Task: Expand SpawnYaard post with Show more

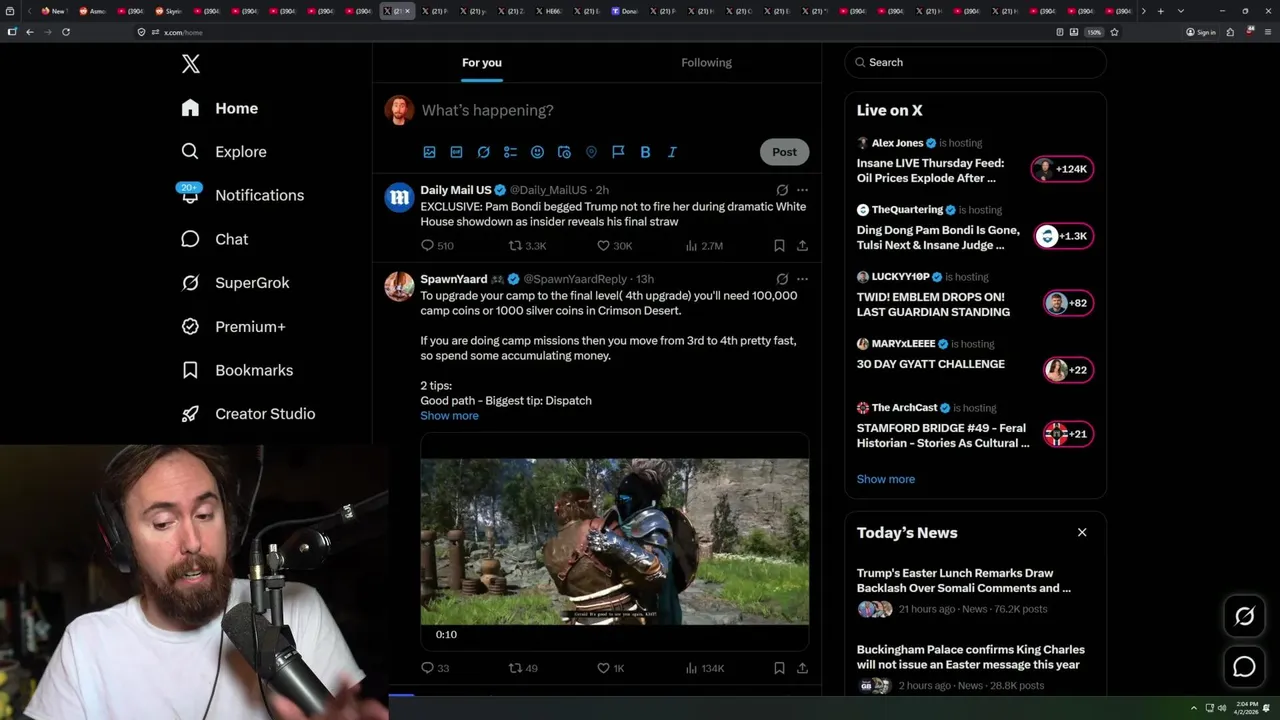Action: 449,416
